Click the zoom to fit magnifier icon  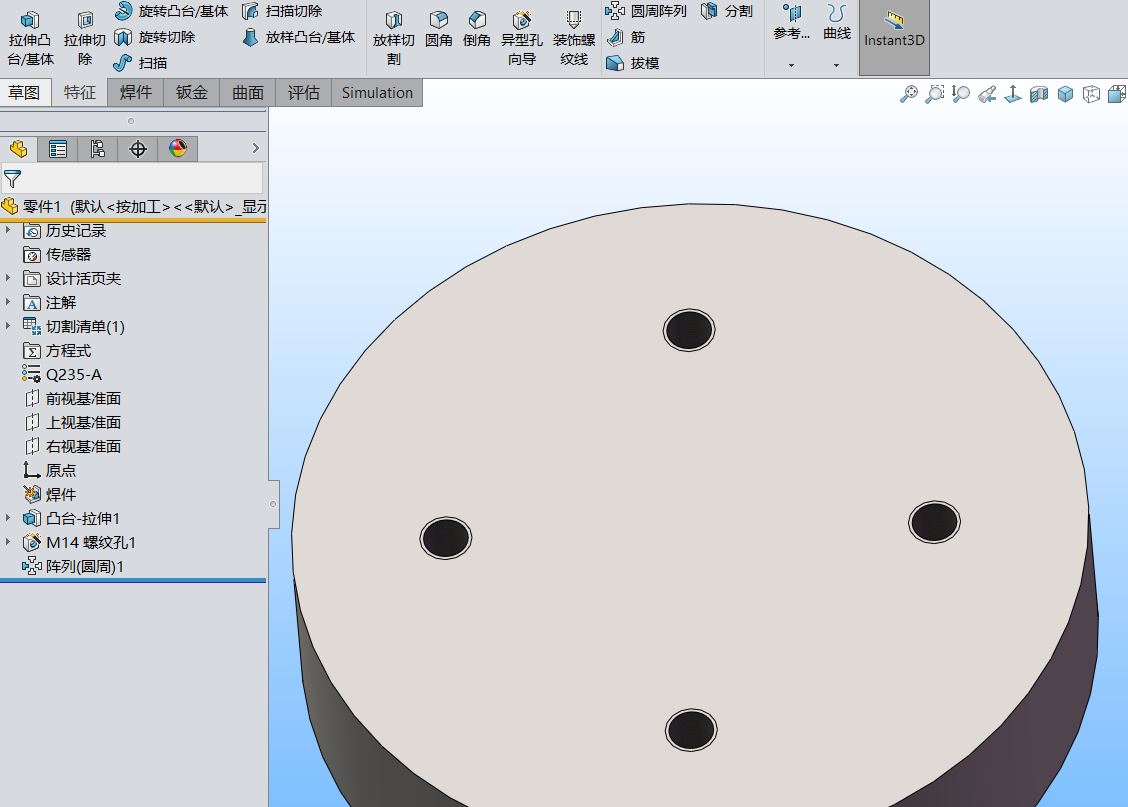pos(908,94)
